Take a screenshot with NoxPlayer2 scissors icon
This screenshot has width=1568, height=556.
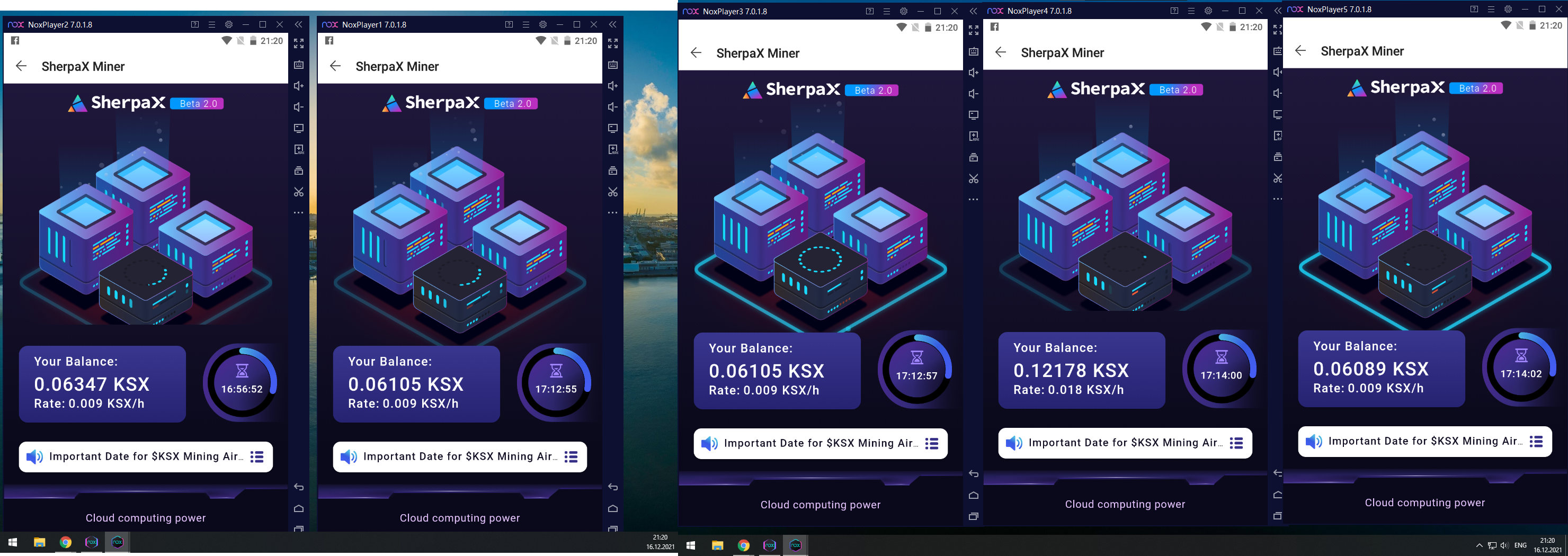[x=299, y=192]
